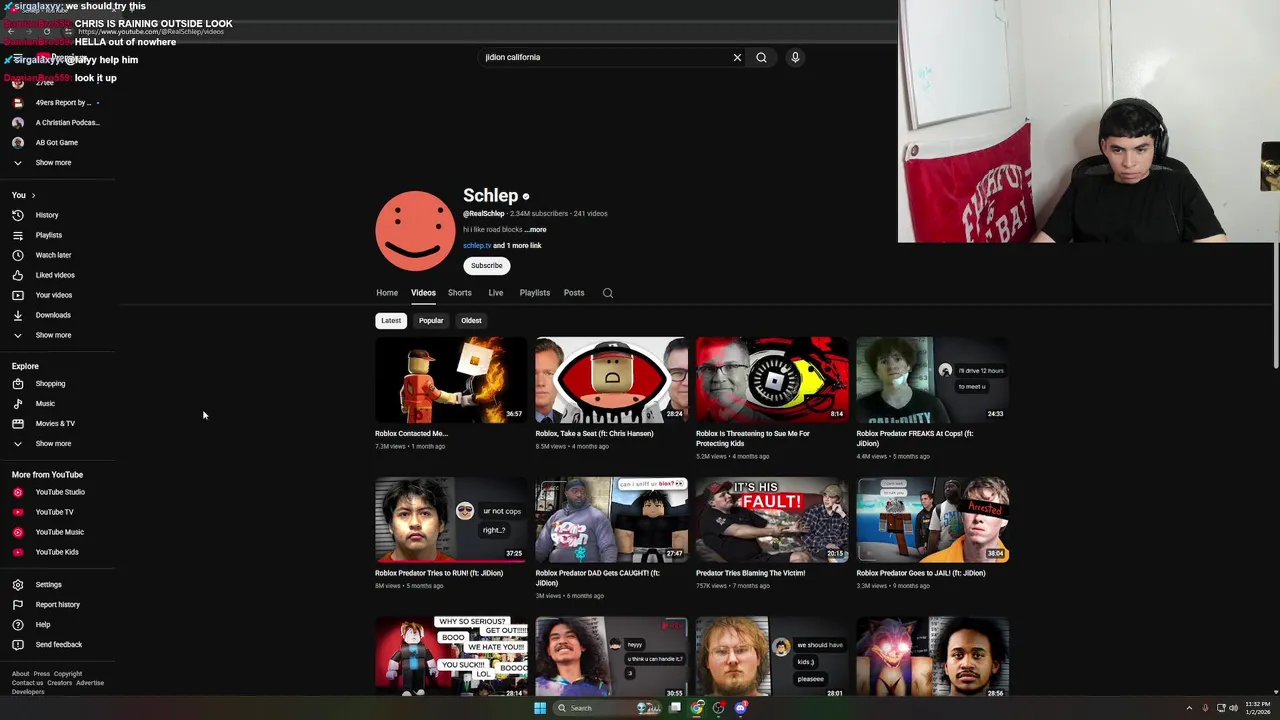Open Report history flag item
This screenshot has width=1280, height=720.
(x=57, y=604)
